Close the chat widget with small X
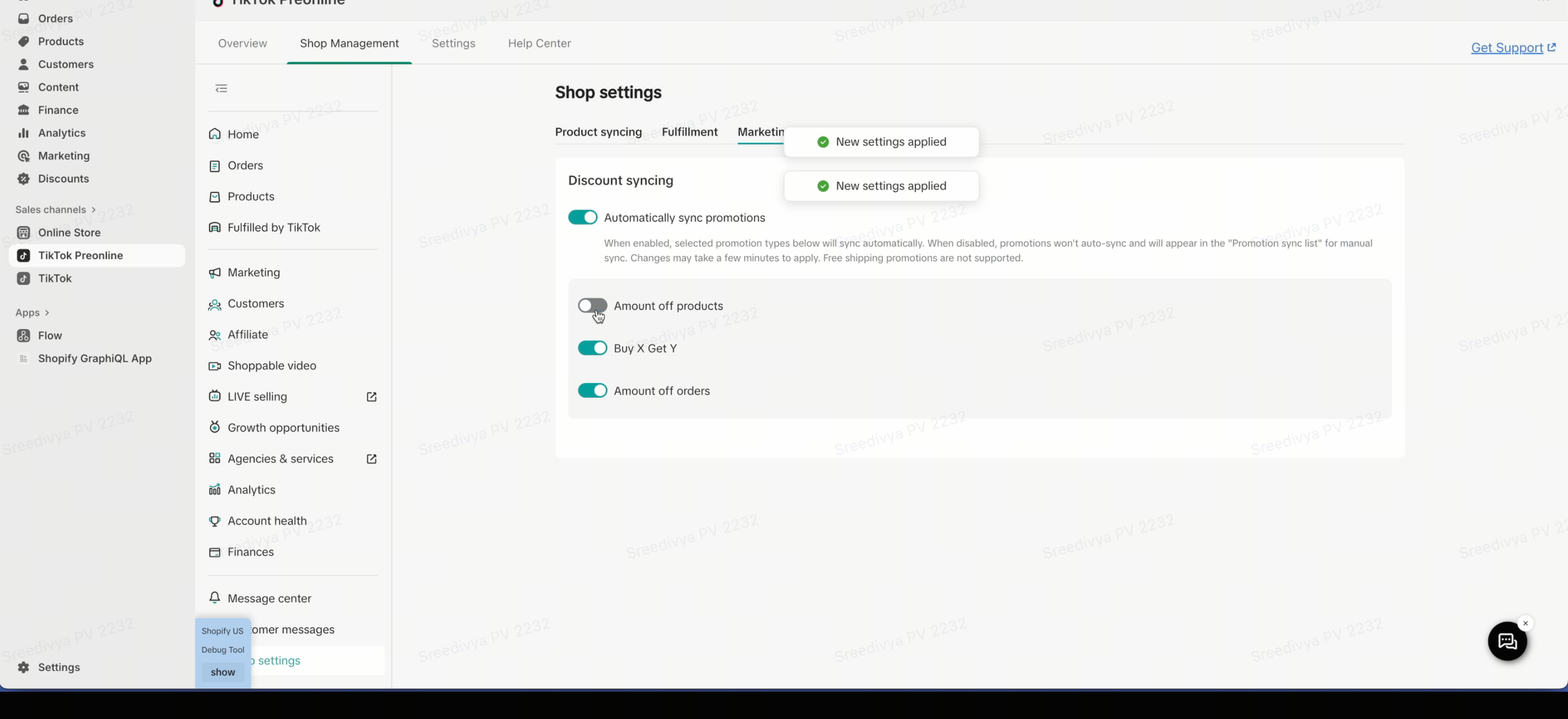This screenshot has height=719, width=1568. pos(1525,623)
